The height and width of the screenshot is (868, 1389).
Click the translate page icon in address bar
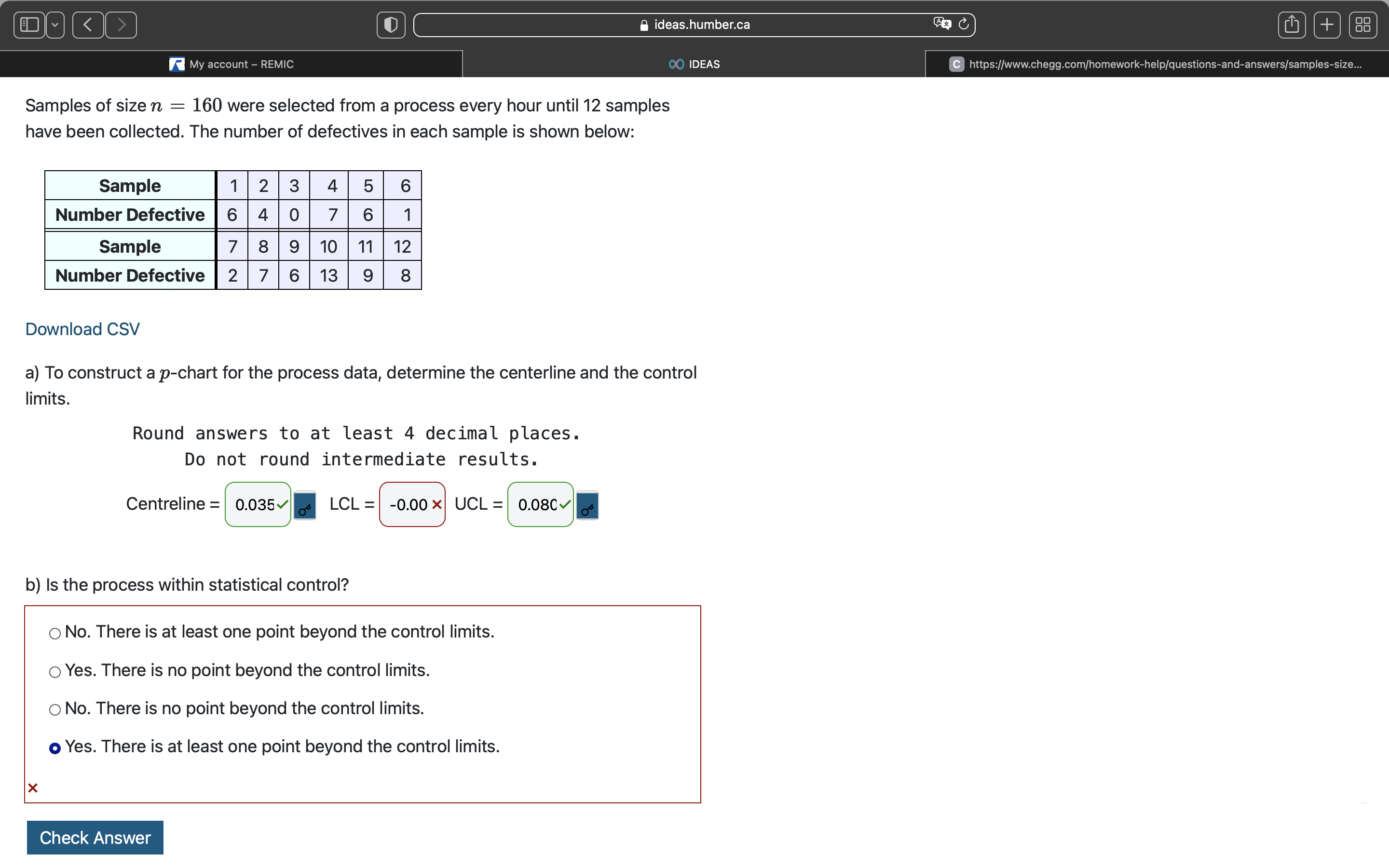942,24
